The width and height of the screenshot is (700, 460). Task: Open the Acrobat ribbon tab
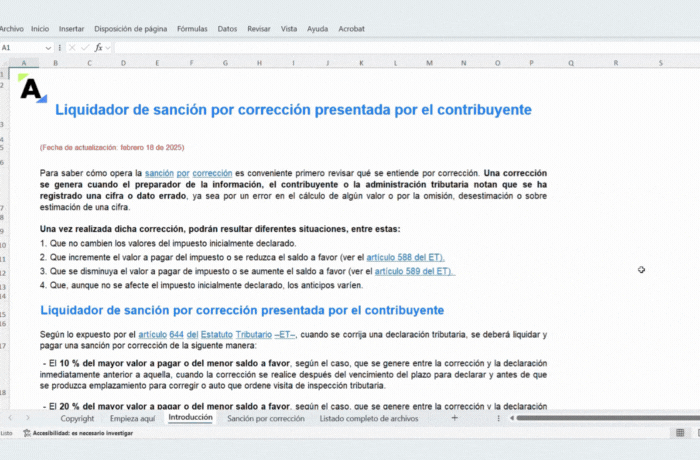tap(351, 29)
